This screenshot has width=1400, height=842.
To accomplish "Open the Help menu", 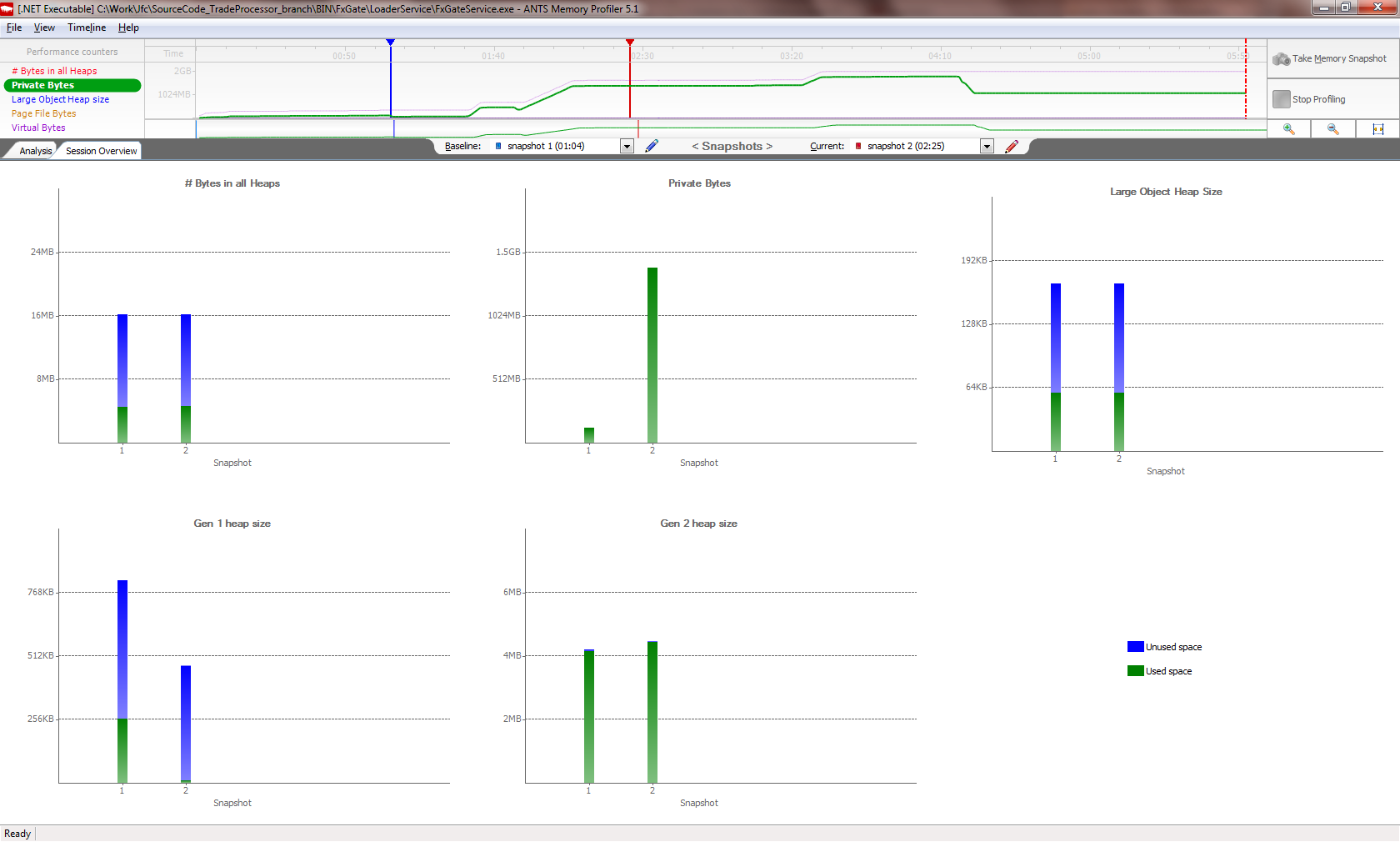I will click(128, 28).
